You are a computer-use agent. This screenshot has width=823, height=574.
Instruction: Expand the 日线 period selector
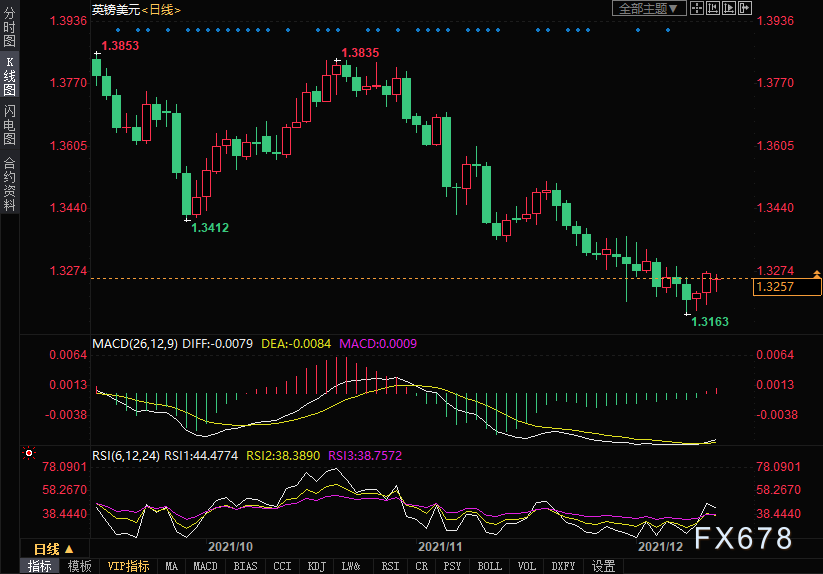point(53,548)
